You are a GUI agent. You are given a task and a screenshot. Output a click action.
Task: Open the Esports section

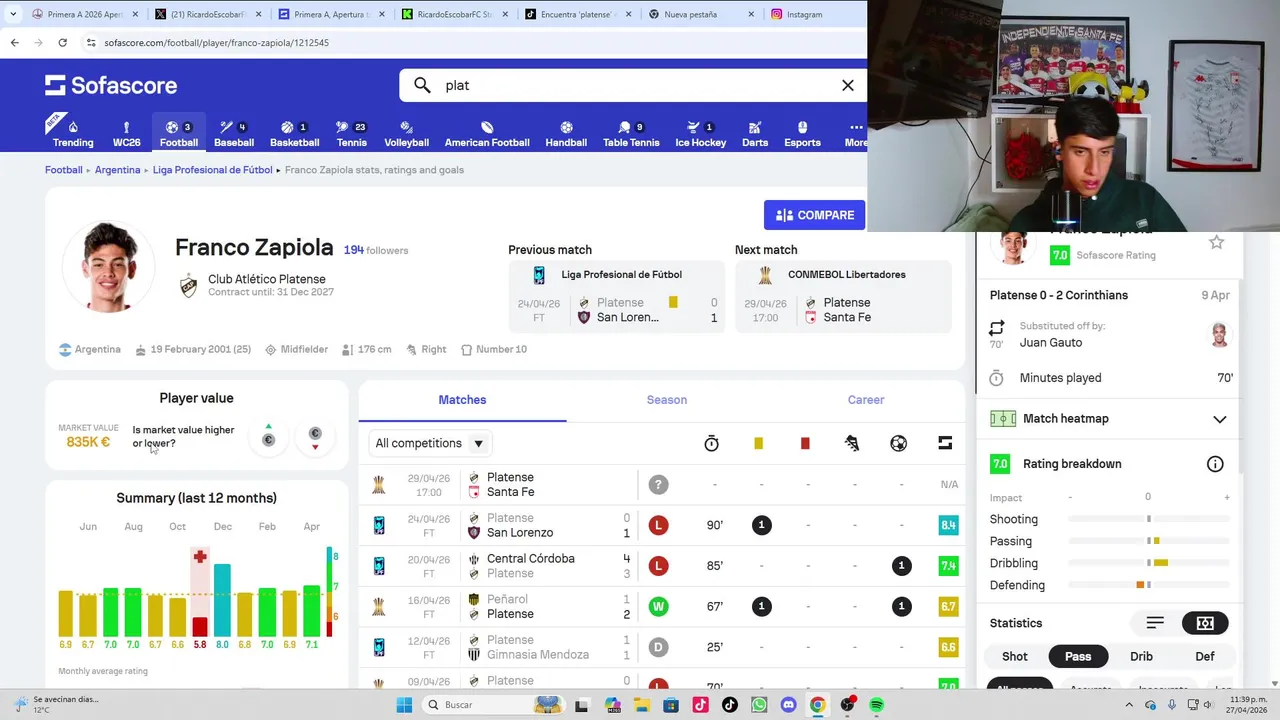(x=802, y=134)
